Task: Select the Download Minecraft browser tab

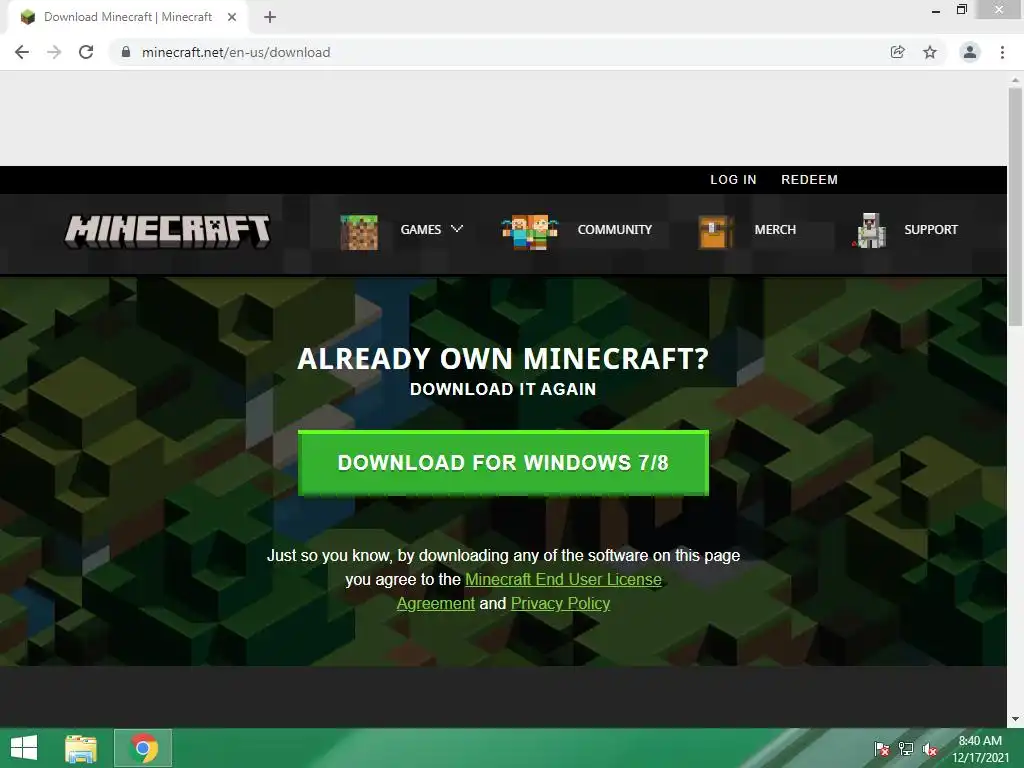Action: pyautogui.click(x=127, y=18)
